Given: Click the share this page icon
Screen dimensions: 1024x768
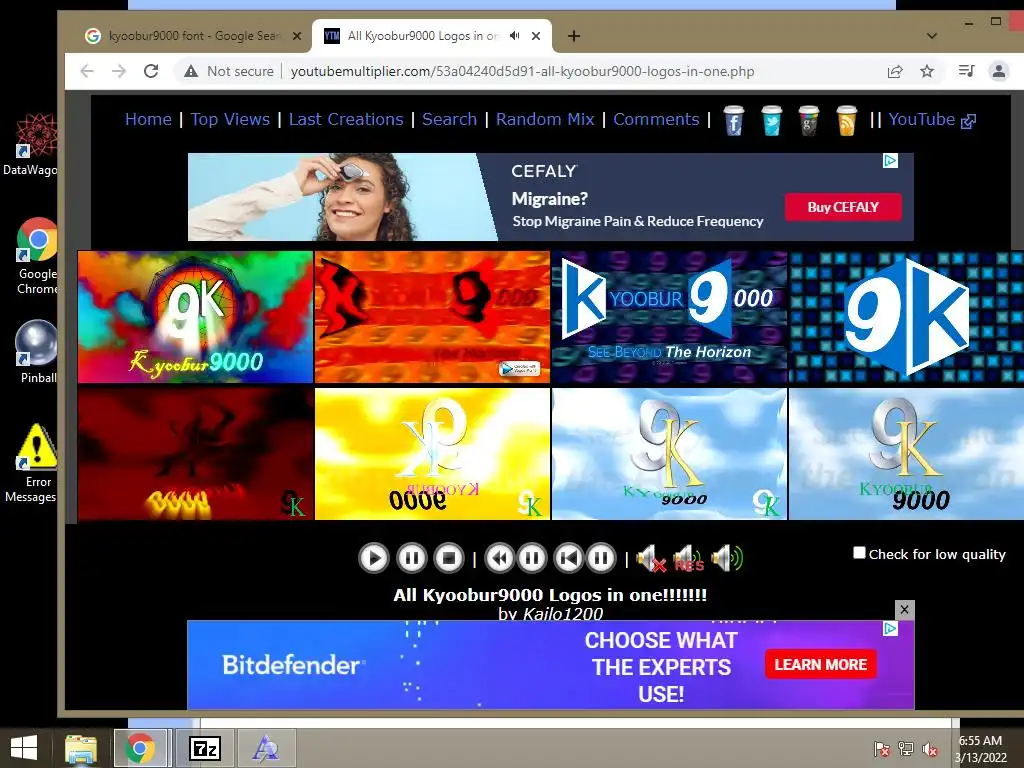Looking at the screenshot, I should pyautogui.click(x=895, y=71).
